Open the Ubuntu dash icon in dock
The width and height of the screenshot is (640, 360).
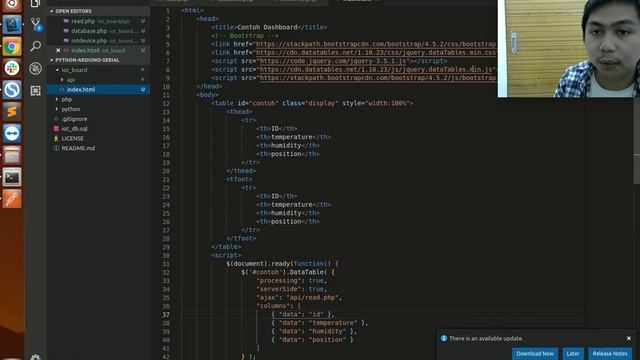12,4
